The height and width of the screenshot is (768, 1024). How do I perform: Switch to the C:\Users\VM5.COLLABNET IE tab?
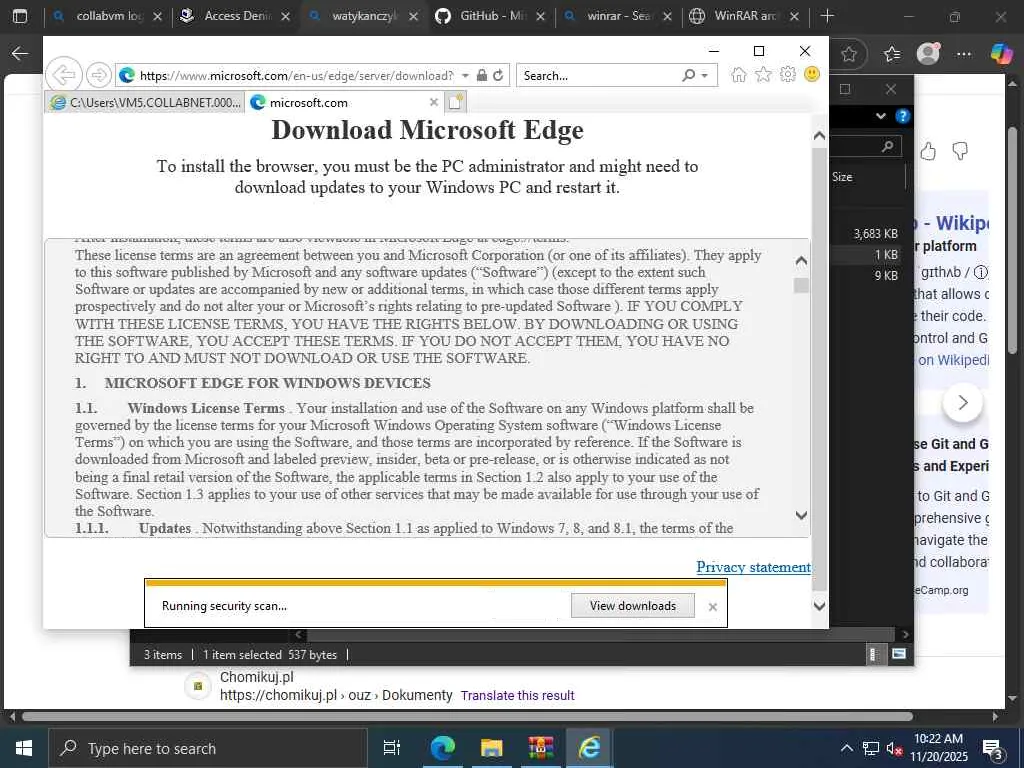tap(146, 103)
